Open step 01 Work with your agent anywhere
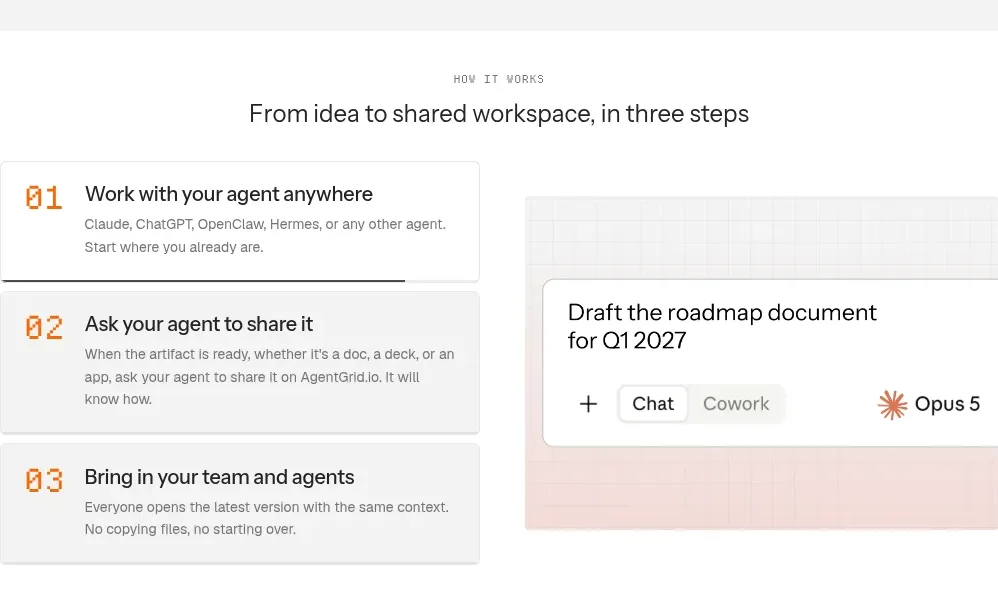 click(x=240, y=221)
